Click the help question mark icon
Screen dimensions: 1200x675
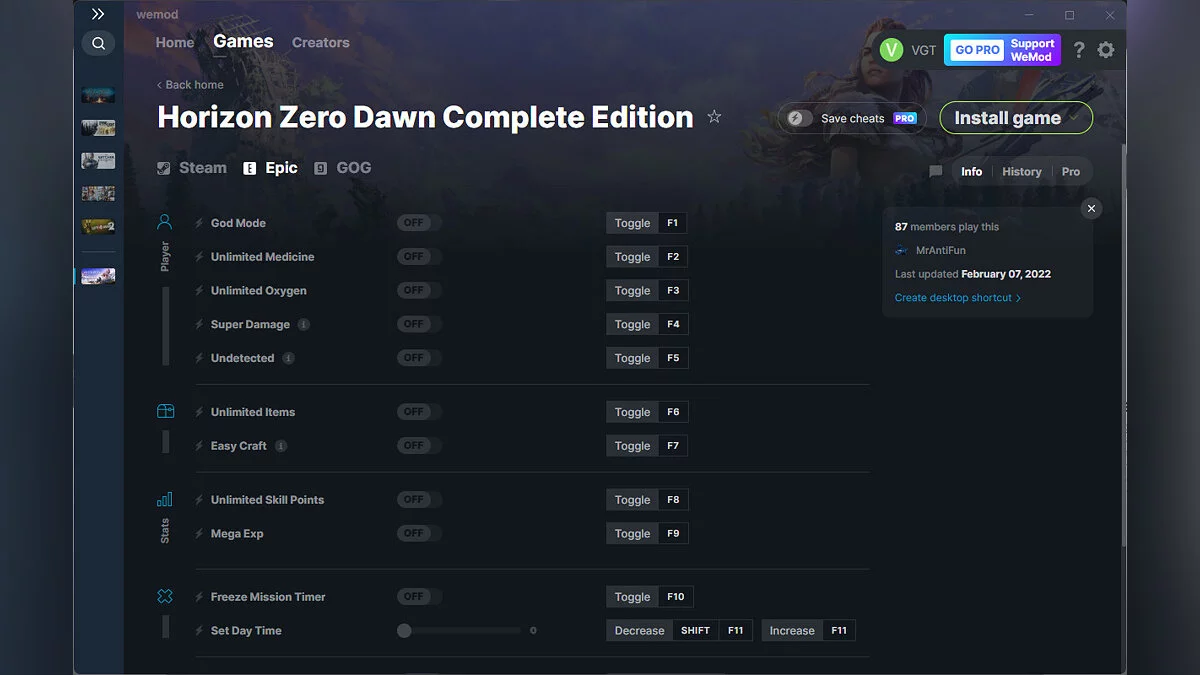point(1079,49)
